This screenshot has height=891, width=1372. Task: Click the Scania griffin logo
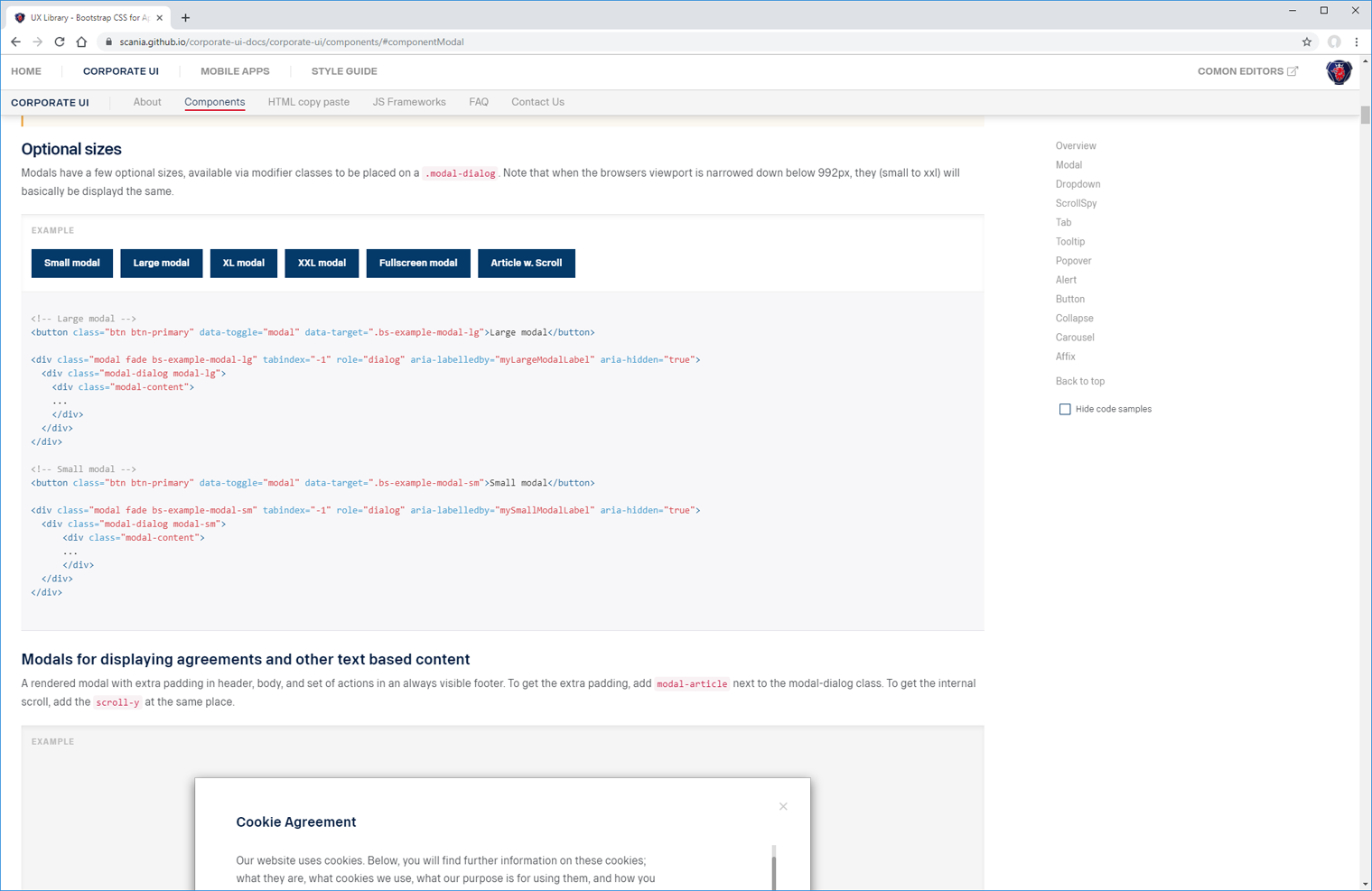pyautogui.click(x=1338, y=72)
